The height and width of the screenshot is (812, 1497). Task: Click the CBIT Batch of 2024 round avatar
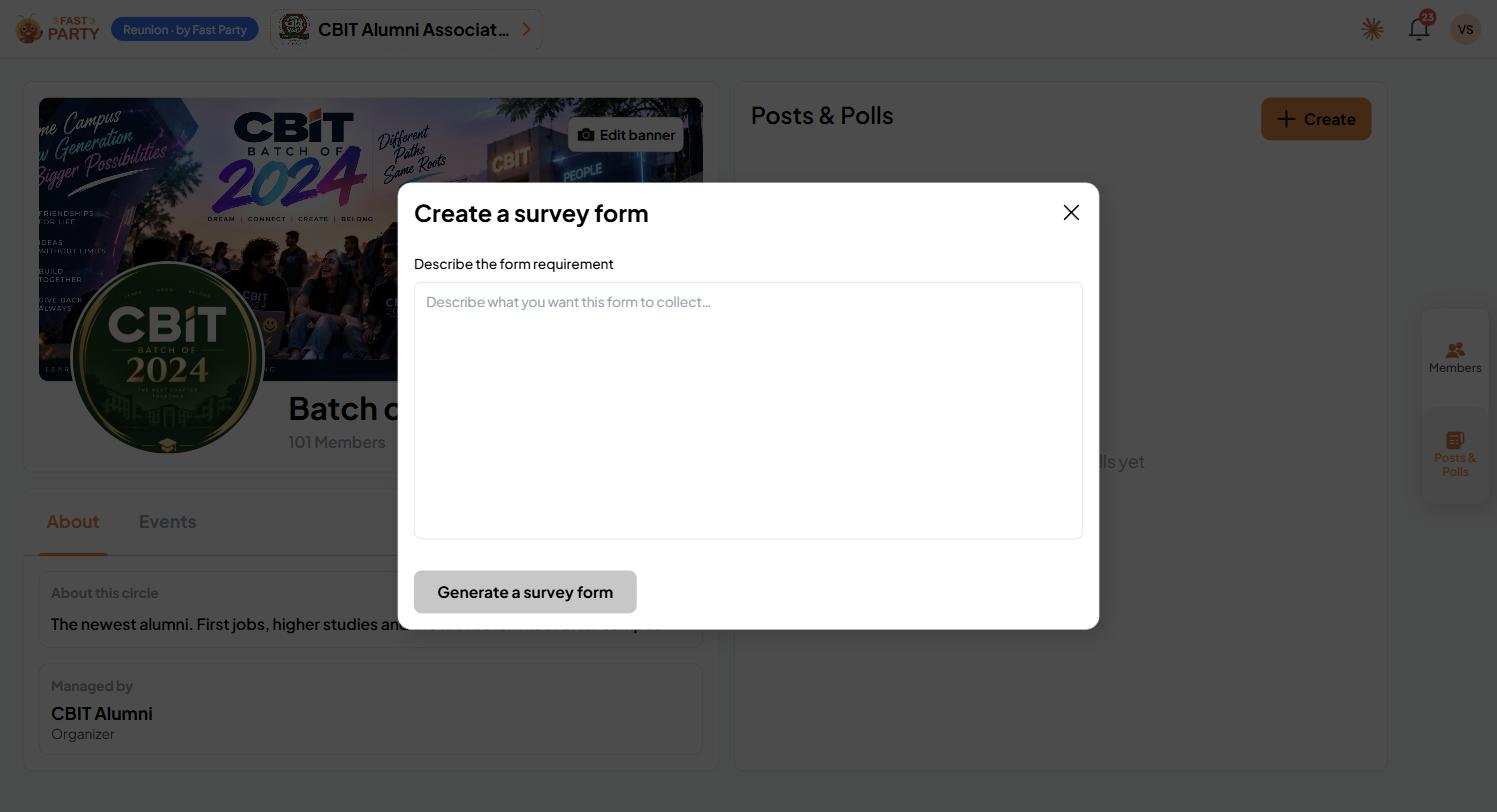coord(168,358)
